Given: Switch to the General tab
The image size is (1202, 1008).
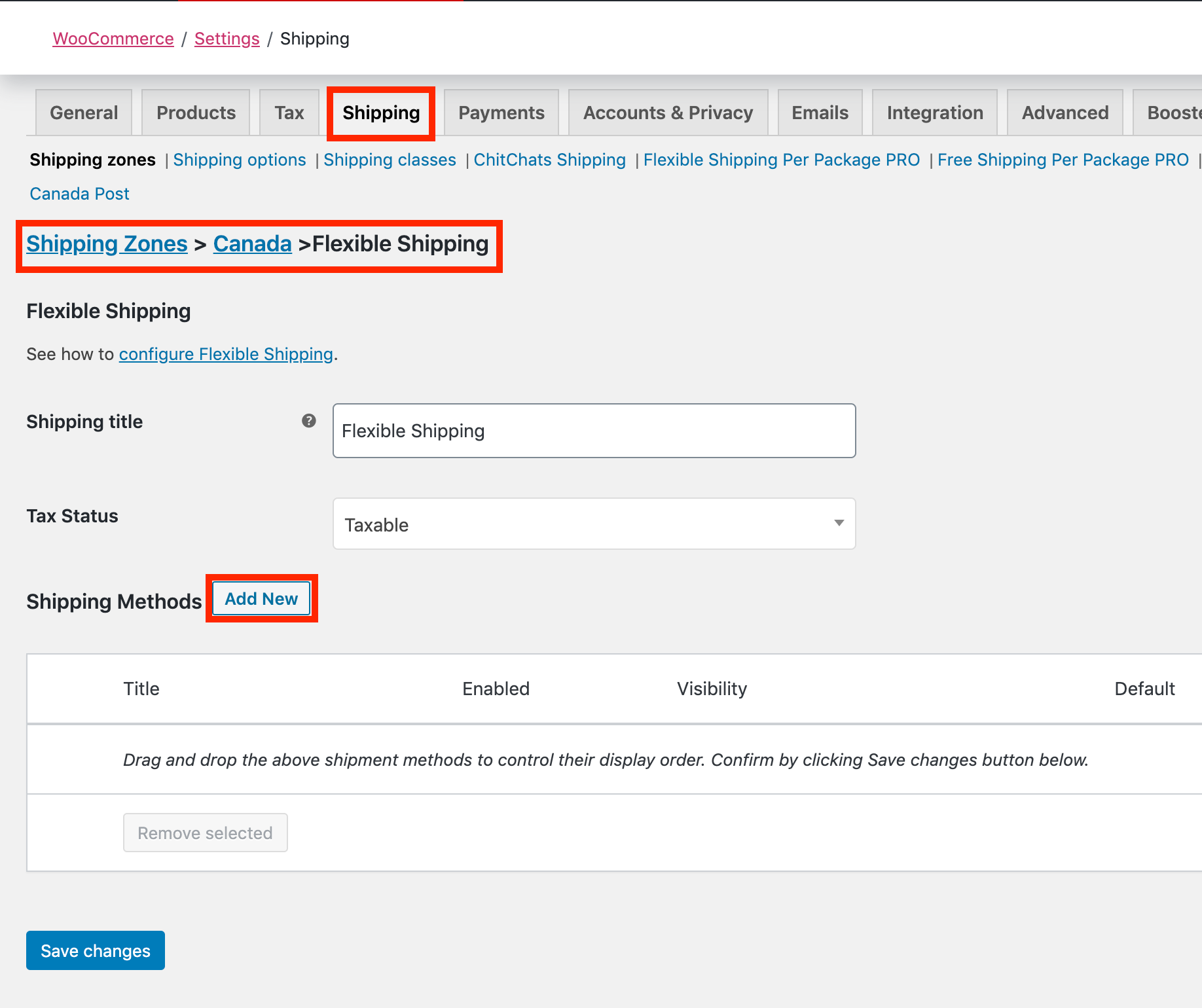Looking at the screenshot, I should click(84, 113).
